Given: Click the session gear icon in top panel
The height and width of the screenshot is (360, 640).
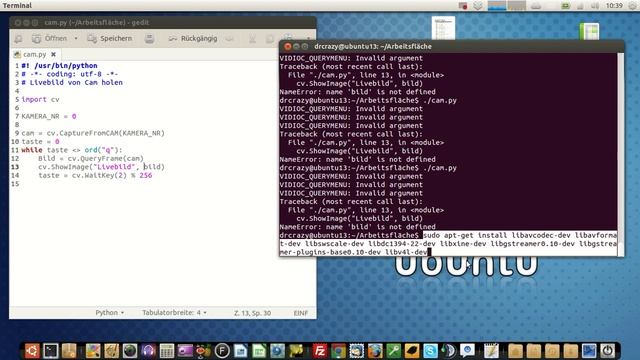Looking at the screenshot, I should pyautogui.click(x=632, y=6).
